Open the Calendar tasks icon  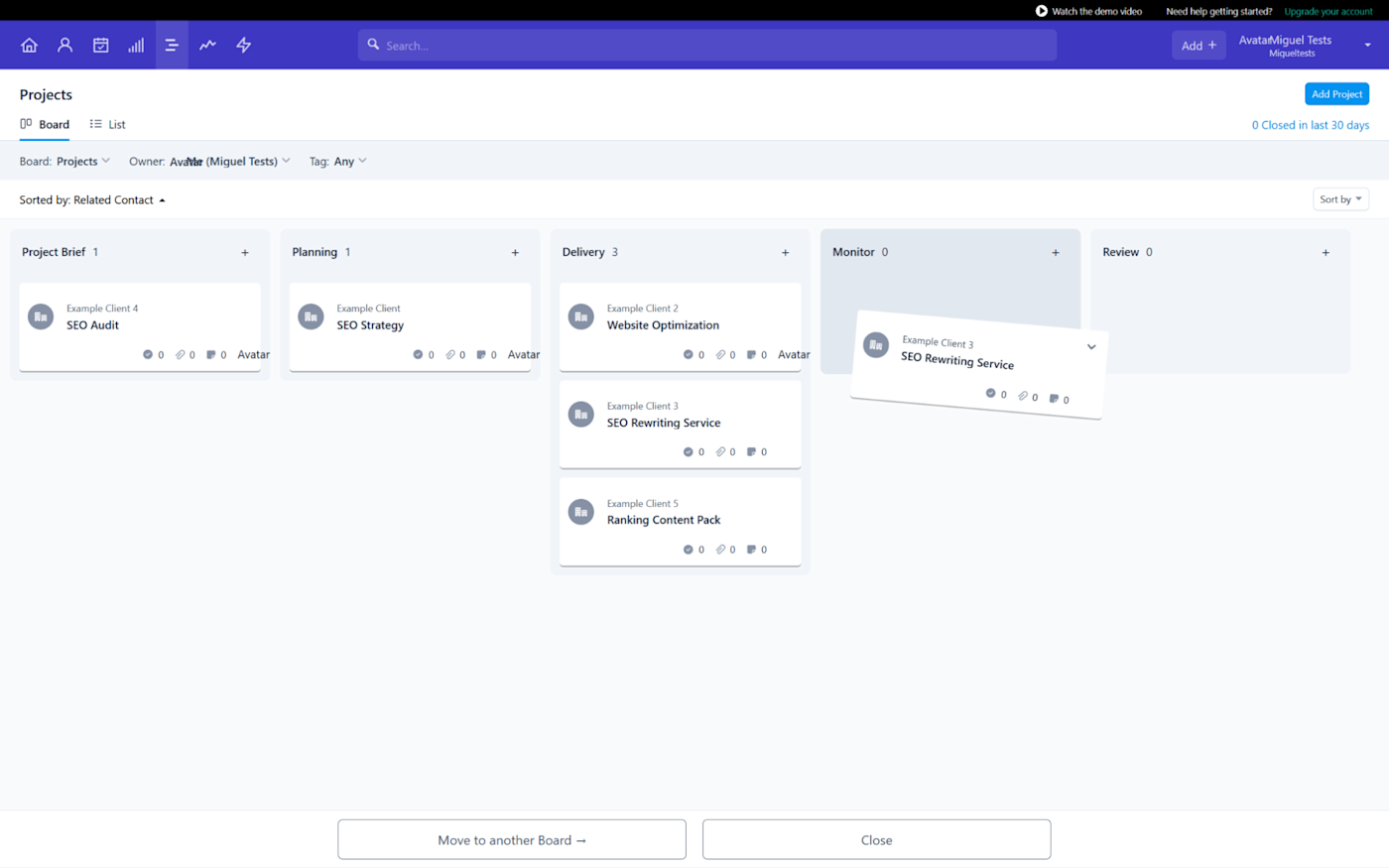tap(101, 45)
